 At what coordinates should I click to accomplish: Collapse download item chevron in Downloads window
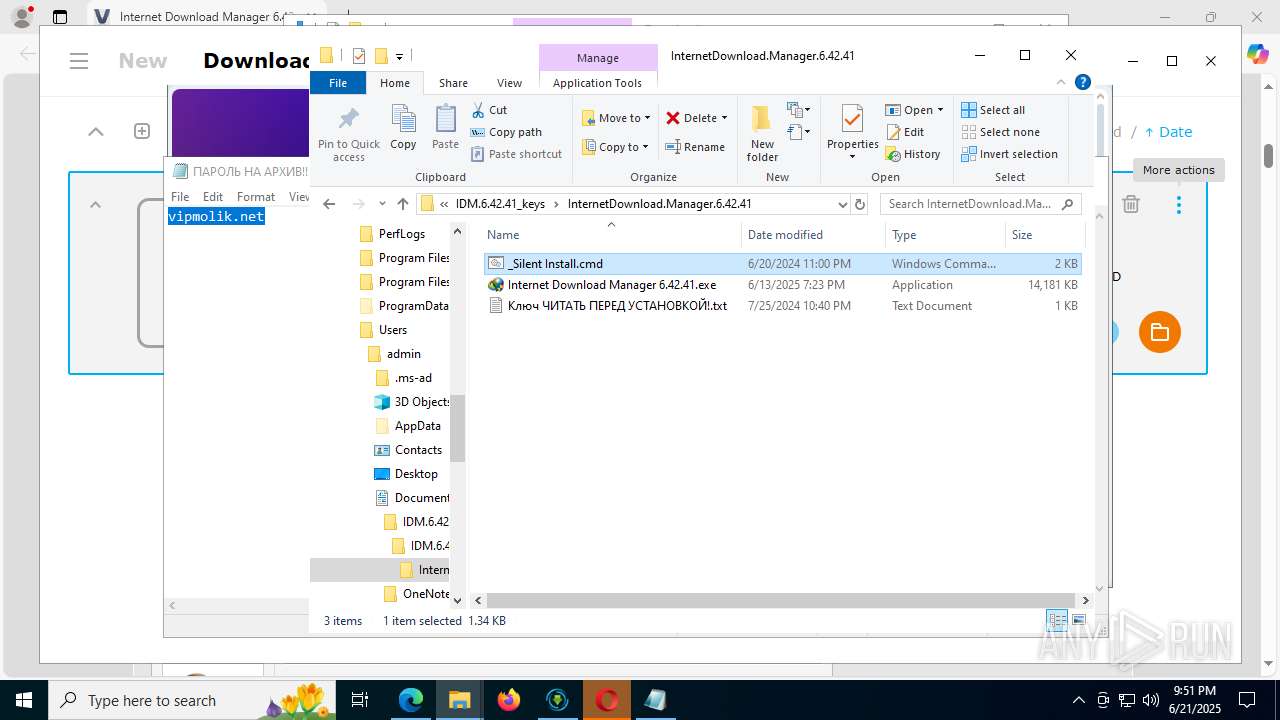point(95,205)
